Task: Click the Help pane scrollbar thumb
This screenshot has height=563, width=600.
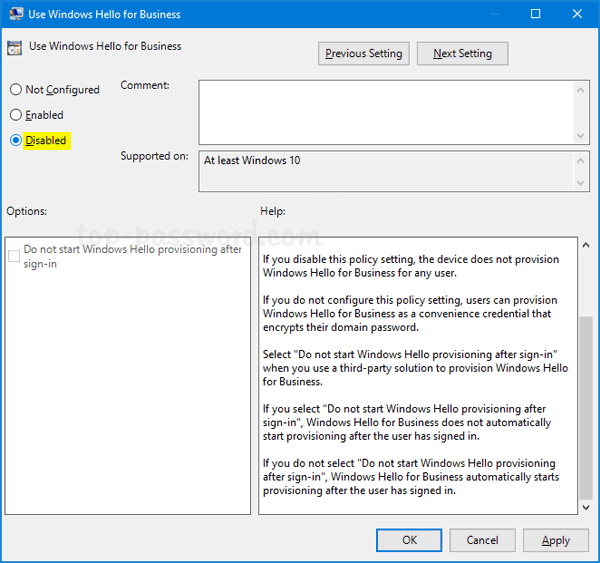Action: pos(585,405)
